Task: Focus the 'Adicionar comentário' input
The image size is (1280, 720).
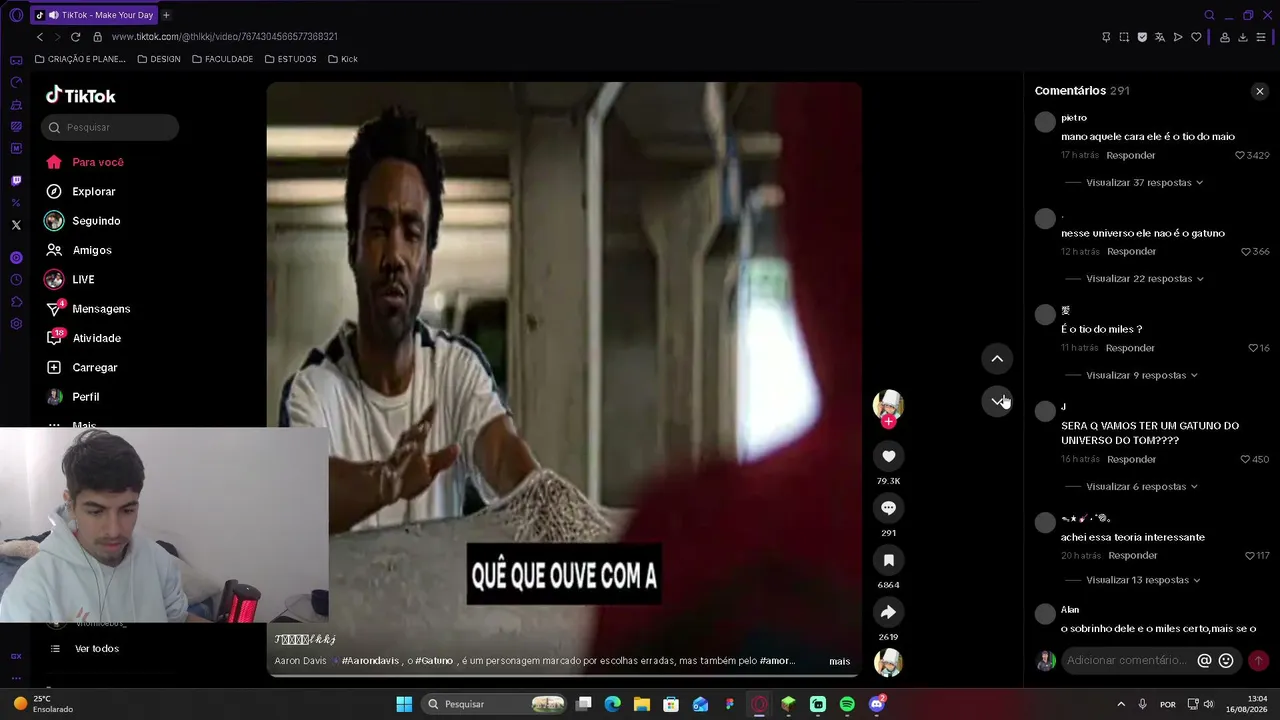Action: 1125,661
